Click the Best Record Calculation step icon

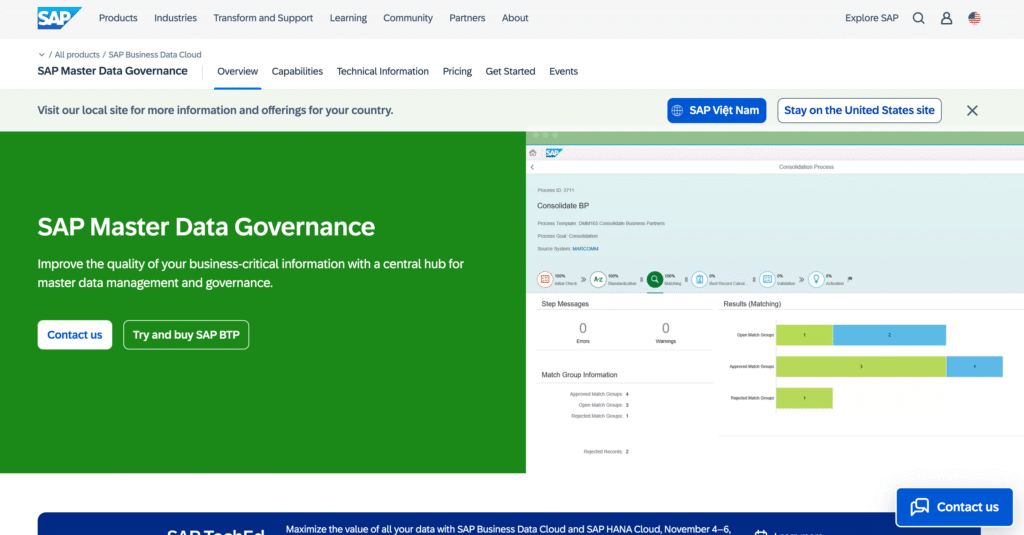coord(699,280)
